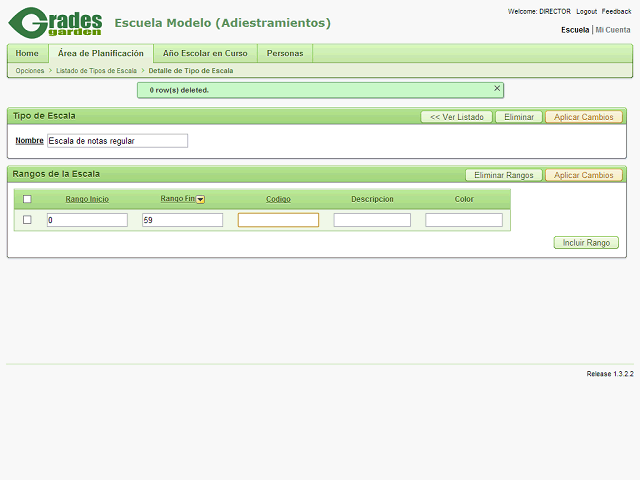Image resolution: width=640 pixels, height=480 pixels.
Task: Dismiss the '0 row(s) deleted' message
Action: [497, 88]
